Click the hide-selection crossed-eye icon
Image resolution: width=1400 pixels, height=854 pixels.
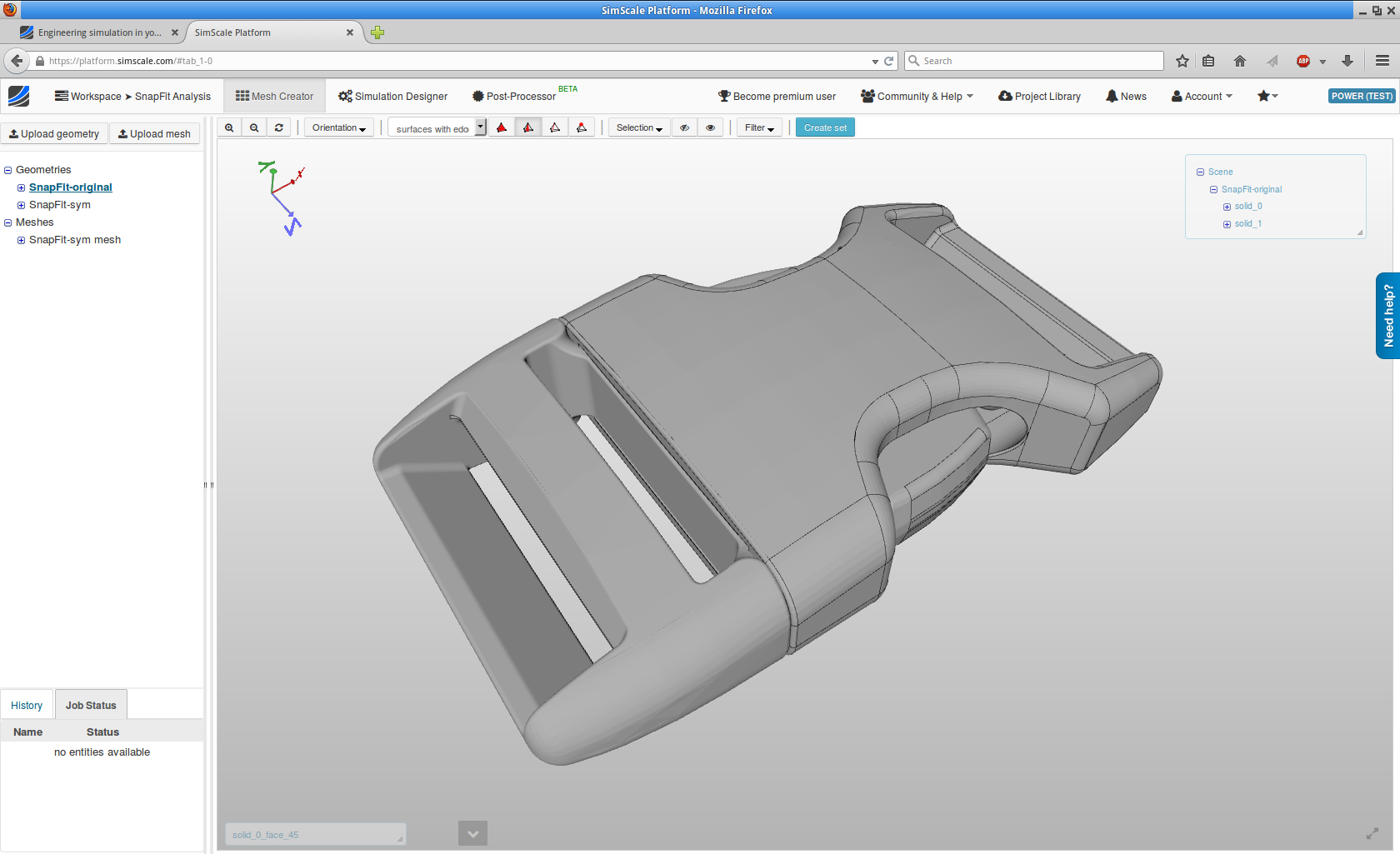click(684, 127)
